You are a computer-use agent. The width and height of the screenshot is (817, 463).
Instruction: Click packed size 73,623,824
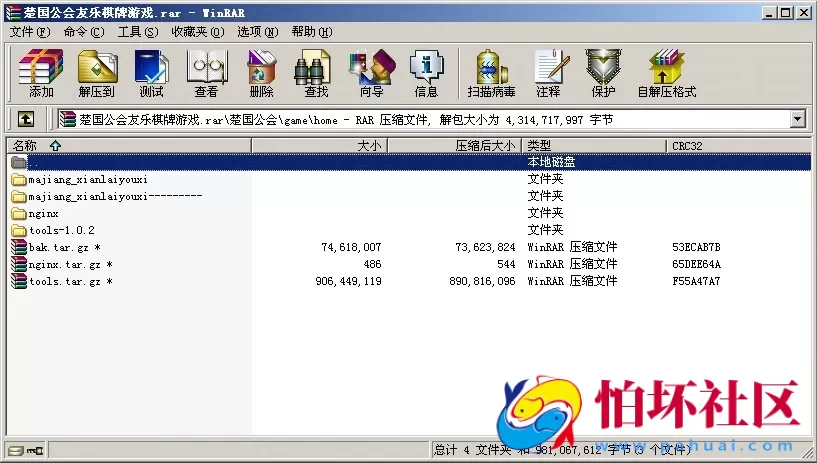click(485, 247)
